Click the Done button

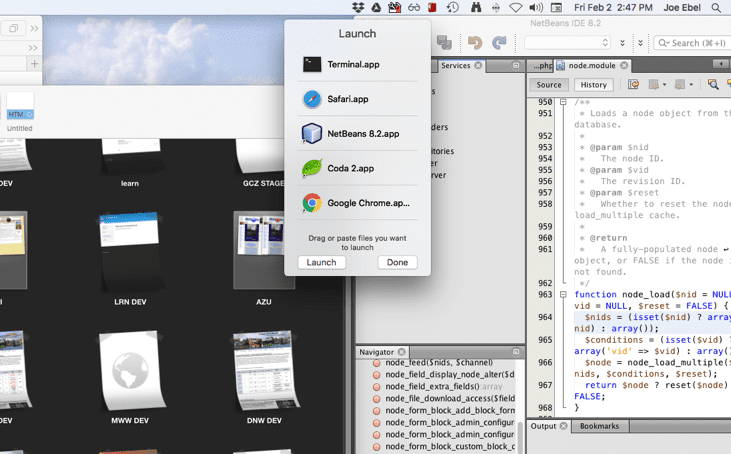[397, 262]
